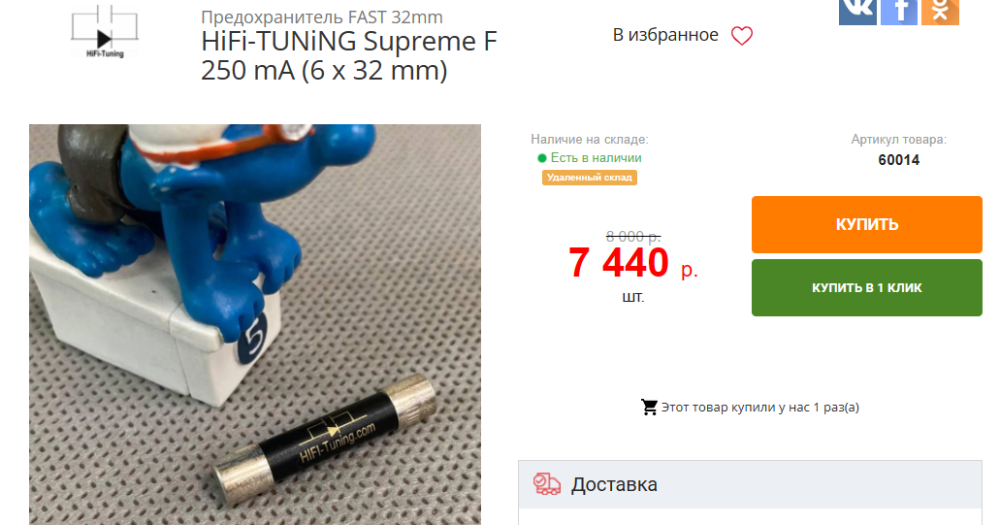Click the Удаленный склад badge

pos(589,177)
